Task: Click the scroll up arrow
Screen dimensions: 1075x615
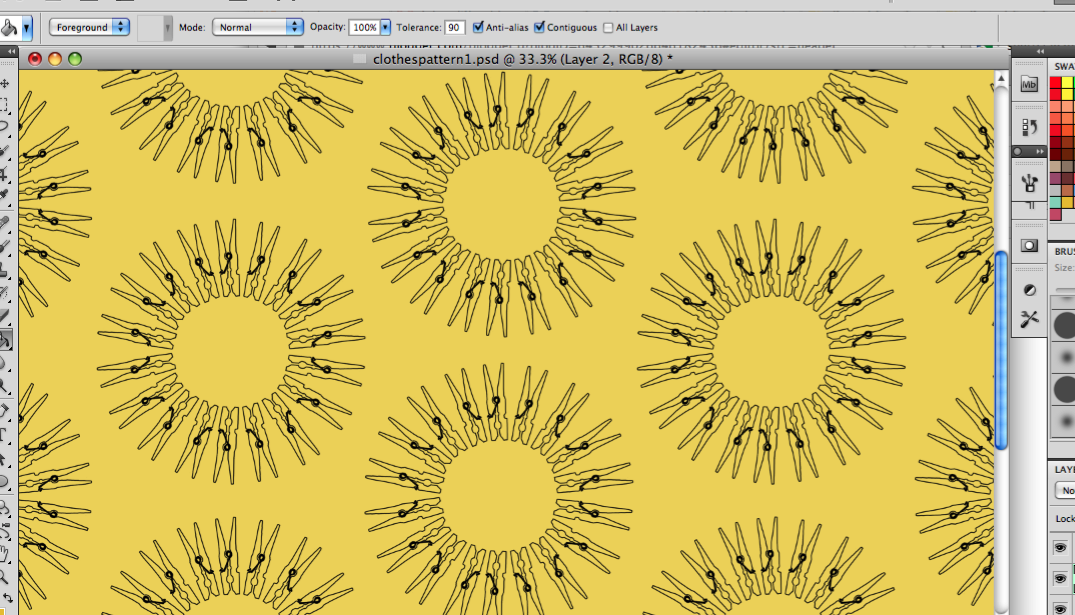Action: coord(1001,79)
